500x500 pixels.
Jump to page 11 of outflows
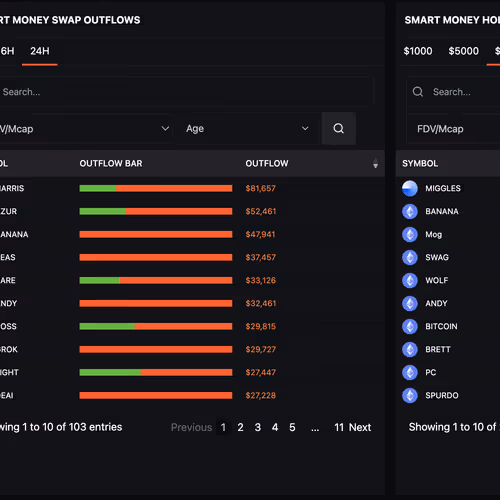339,427
